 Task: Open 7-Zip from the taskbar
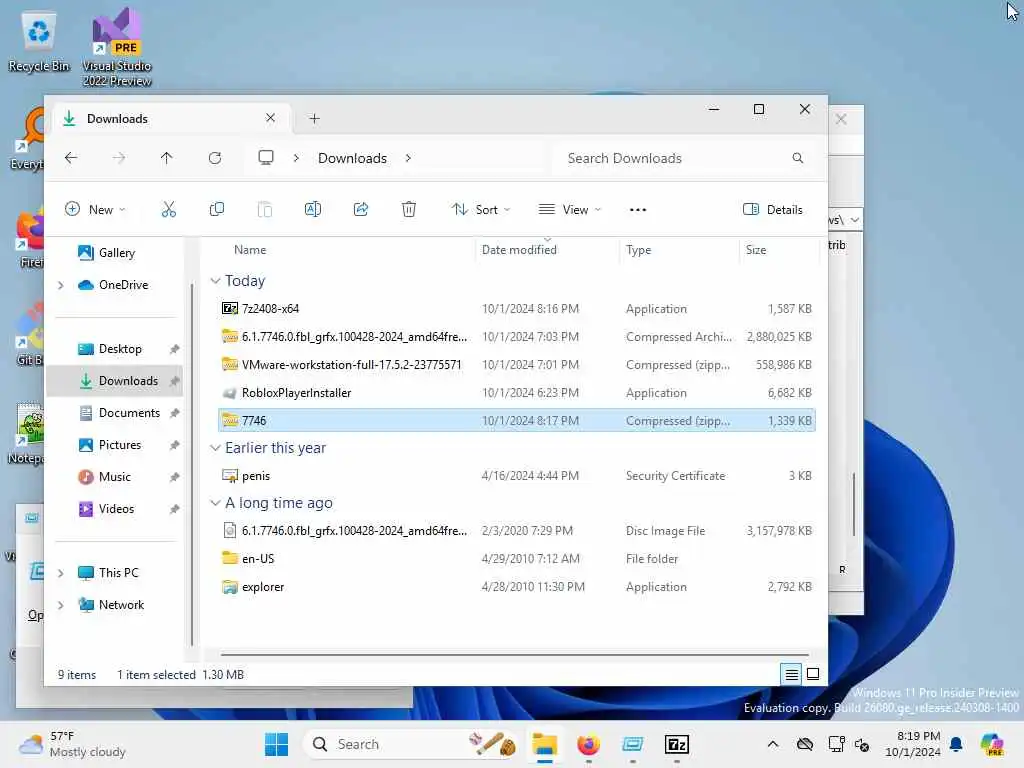point(677,744)
